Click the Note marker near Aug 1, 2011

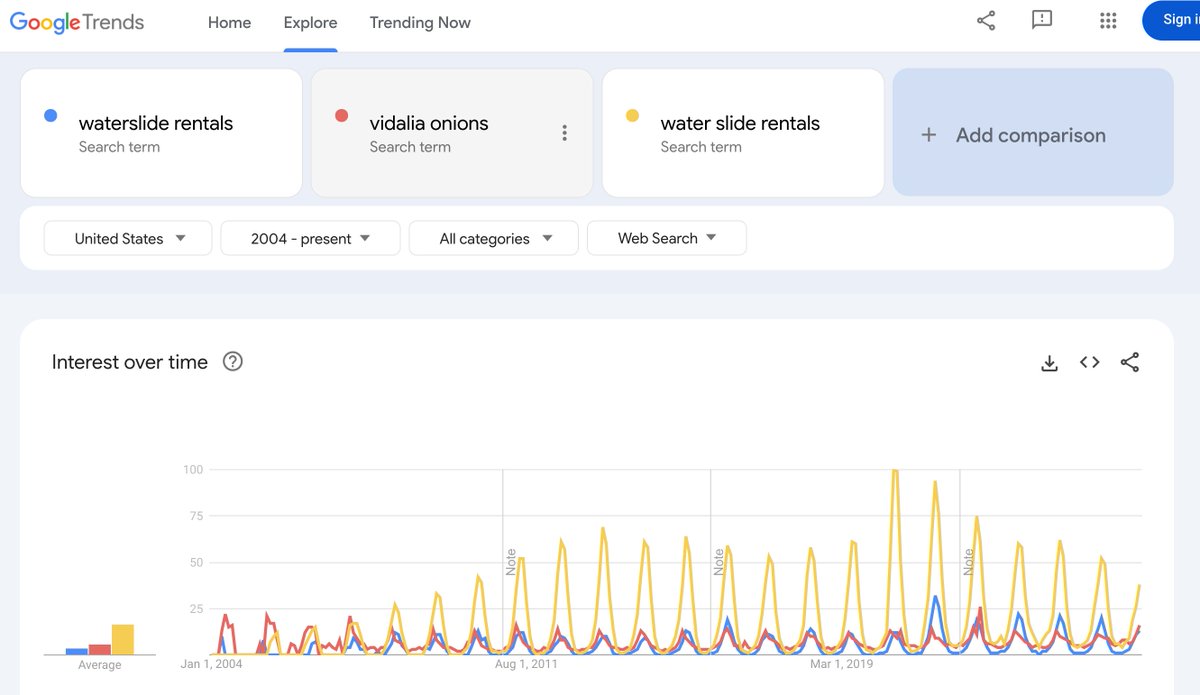click(x=510, y=562)
